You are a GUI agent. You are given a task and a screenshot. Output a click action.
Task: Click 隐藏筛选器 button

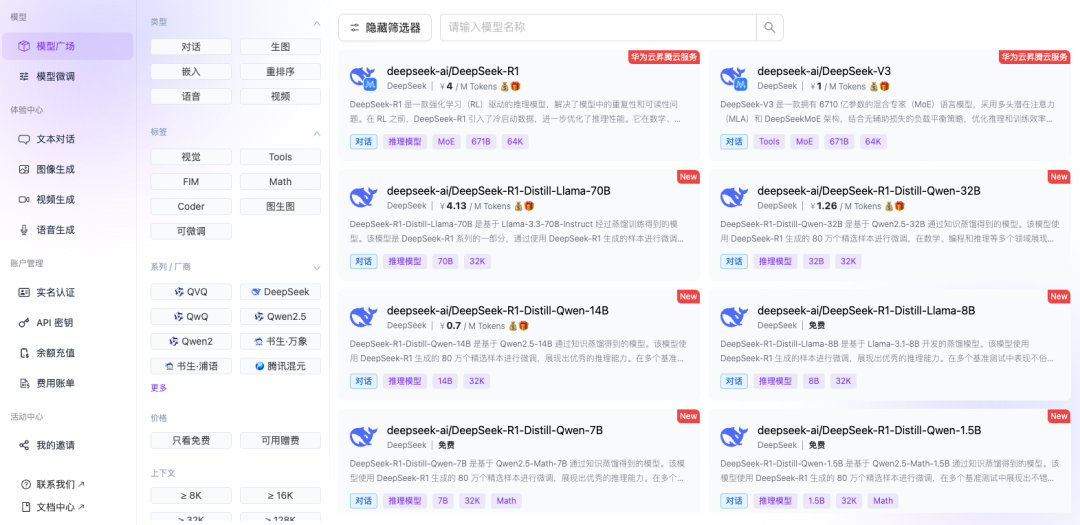coord(385,28)
